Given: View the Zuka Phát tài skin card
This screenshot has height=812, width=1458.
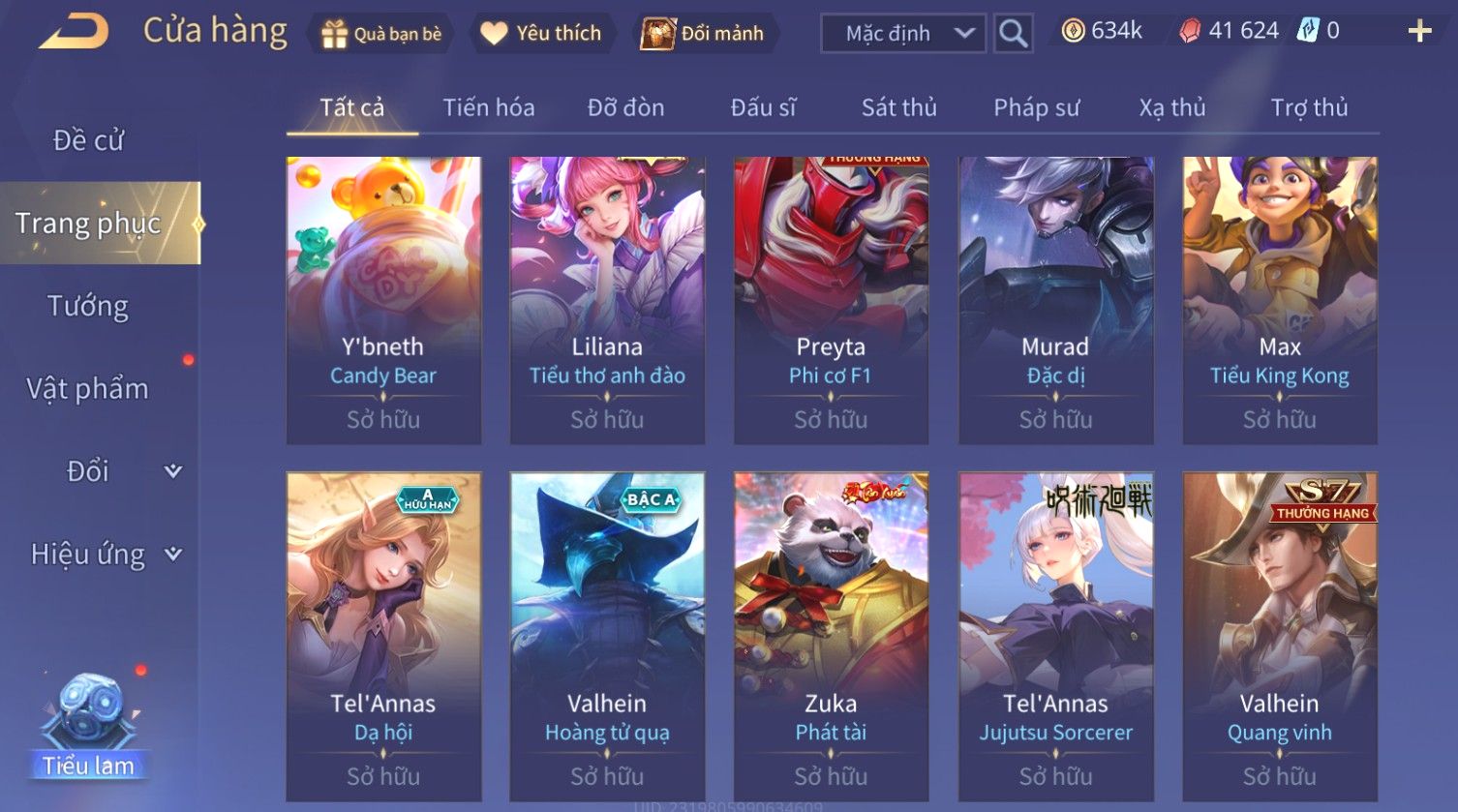Looking at the screenshot, I should [x=831, y=636].
